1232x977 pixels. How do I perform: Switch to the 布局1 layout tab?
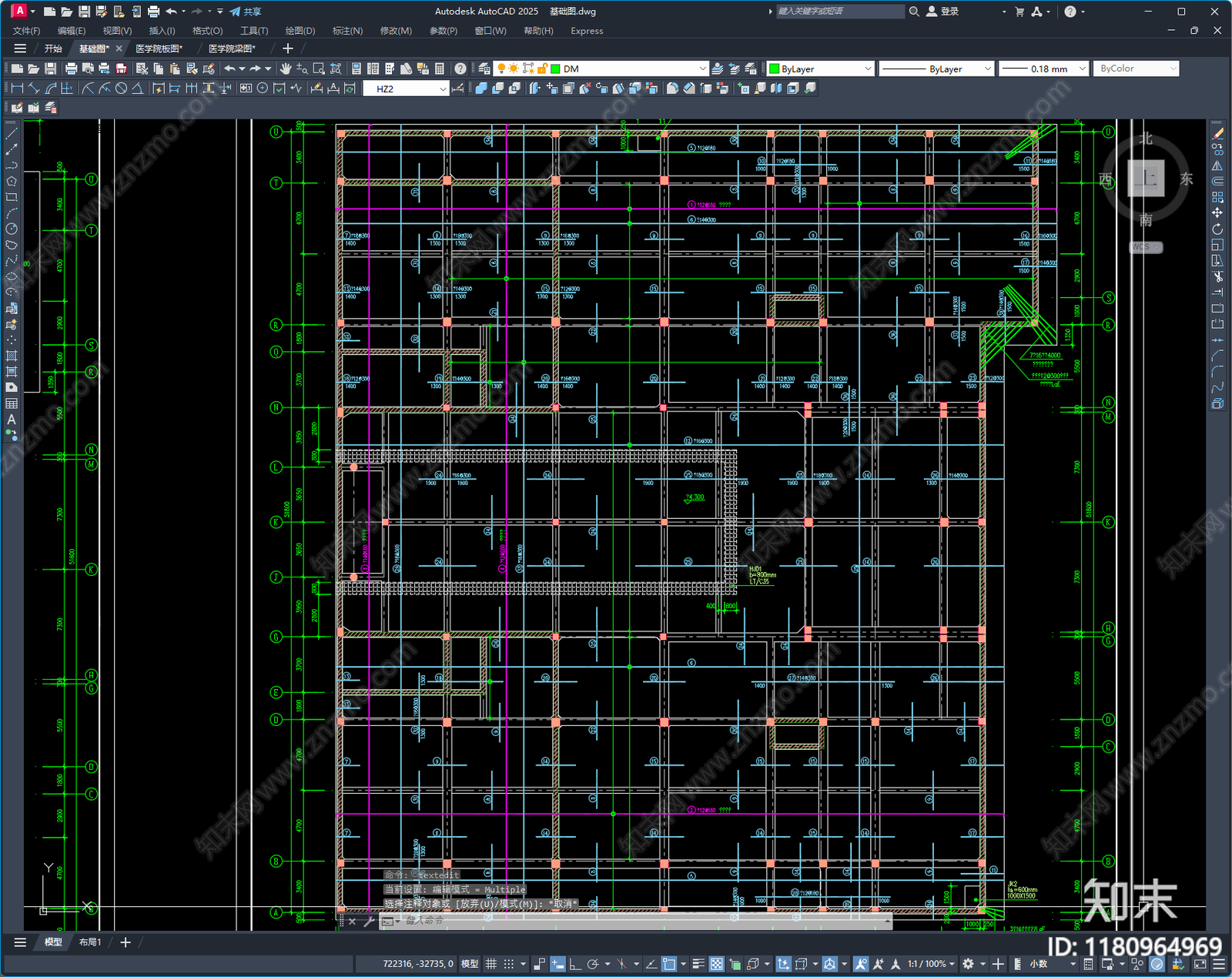(x=90, y=942)
